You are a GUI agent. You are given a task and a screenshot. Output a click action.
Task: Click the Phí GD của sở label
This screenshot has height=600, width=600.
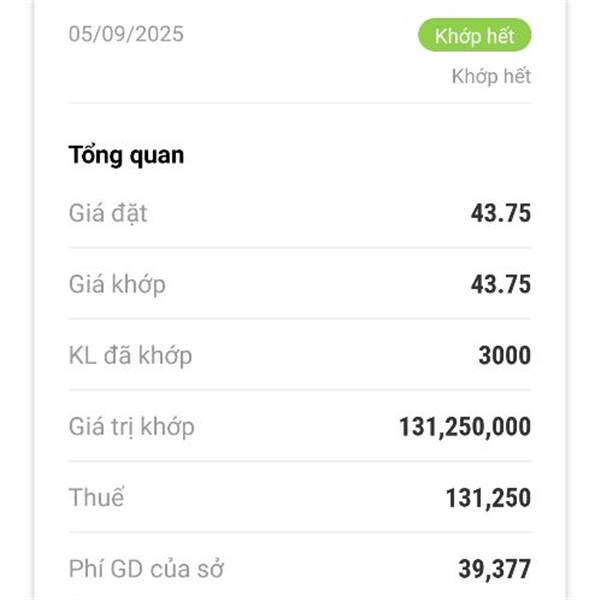[146, 569]
